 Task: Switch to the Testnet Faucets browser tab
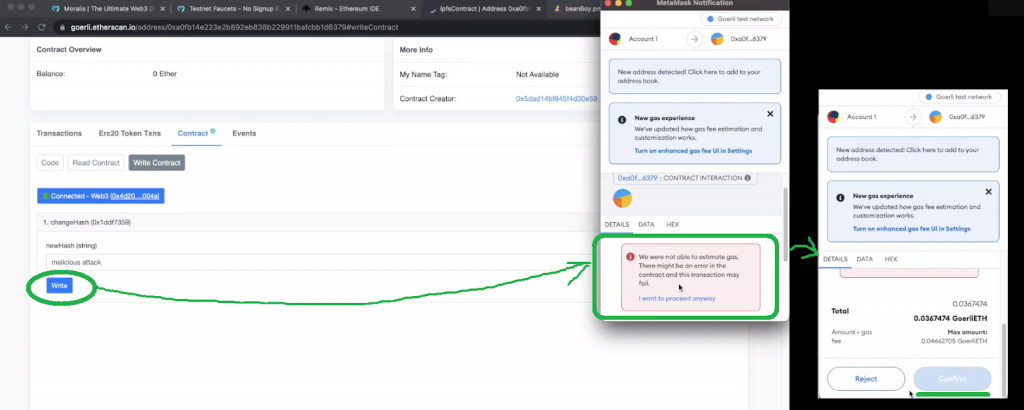231,9
